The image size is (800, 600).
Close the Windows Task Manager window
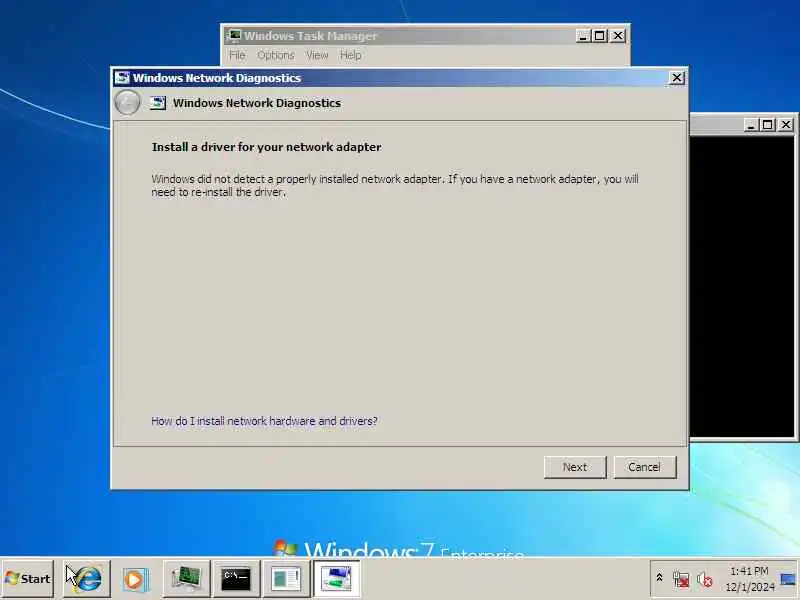(617, 36)
